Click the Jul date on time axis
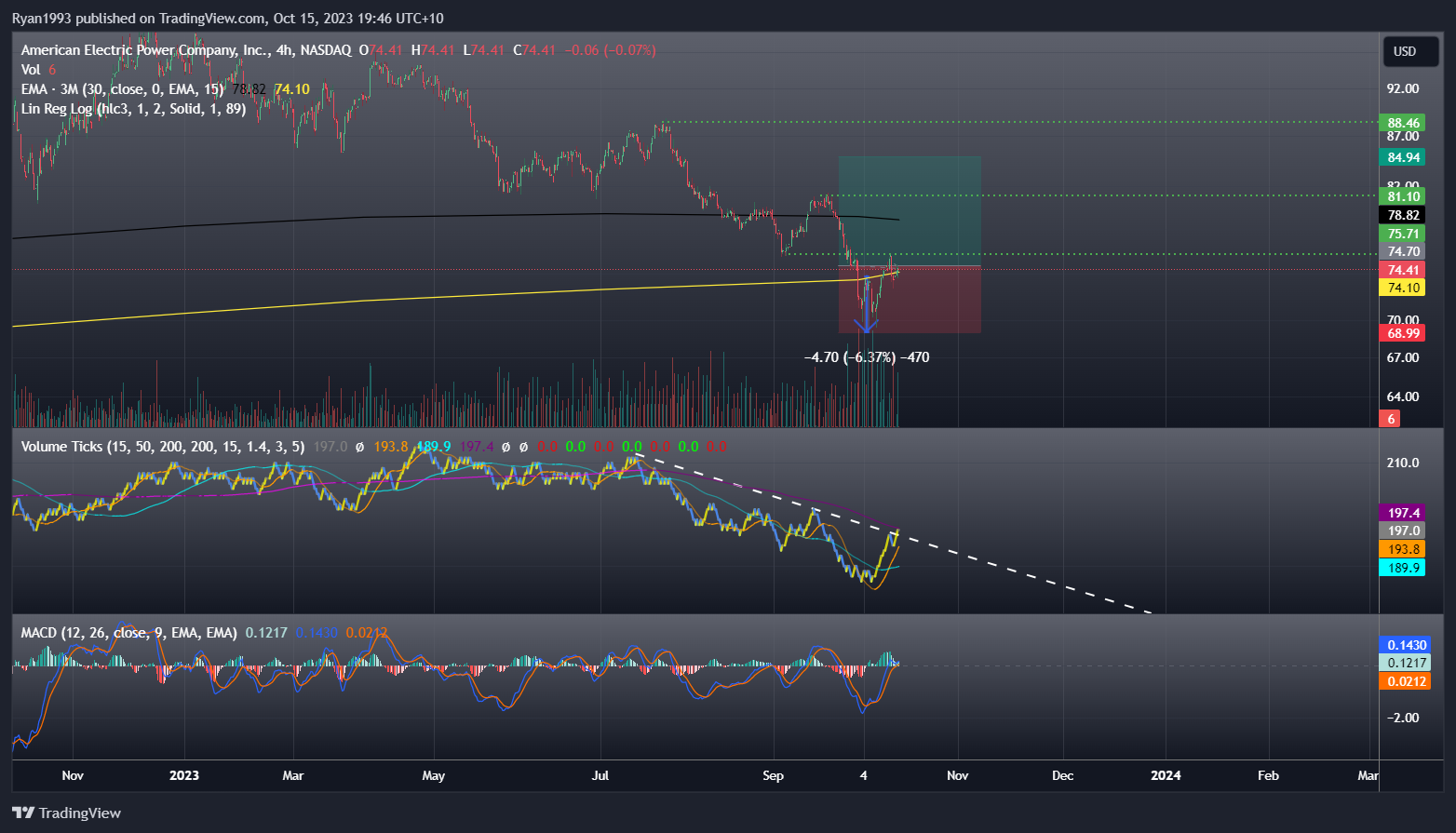 tap(600, 775)
